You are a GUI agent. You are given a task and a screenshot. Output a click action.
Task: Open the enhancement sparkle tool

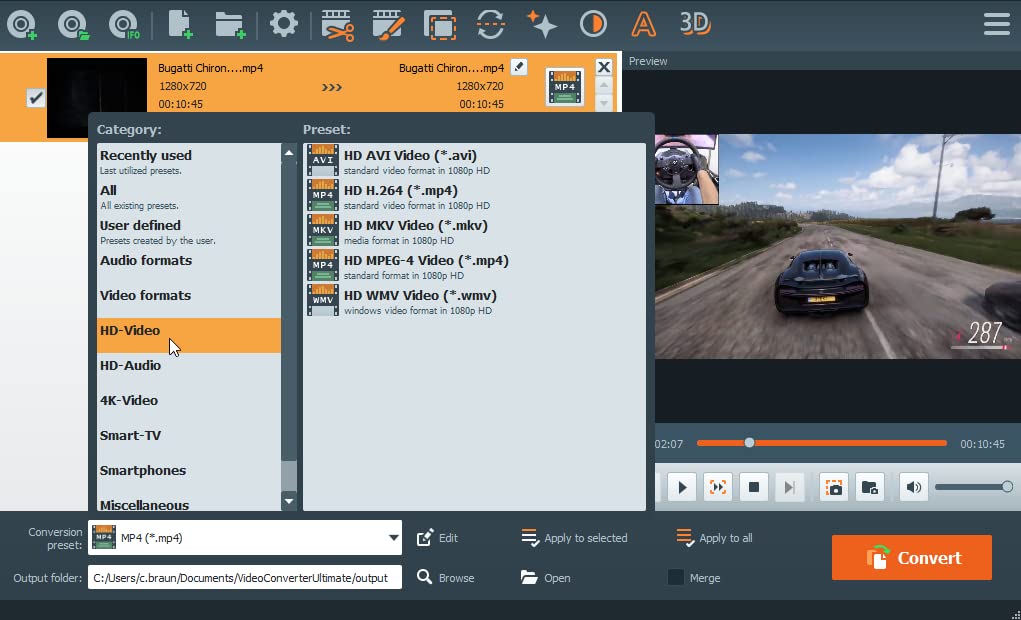click(x=541, y=25)
